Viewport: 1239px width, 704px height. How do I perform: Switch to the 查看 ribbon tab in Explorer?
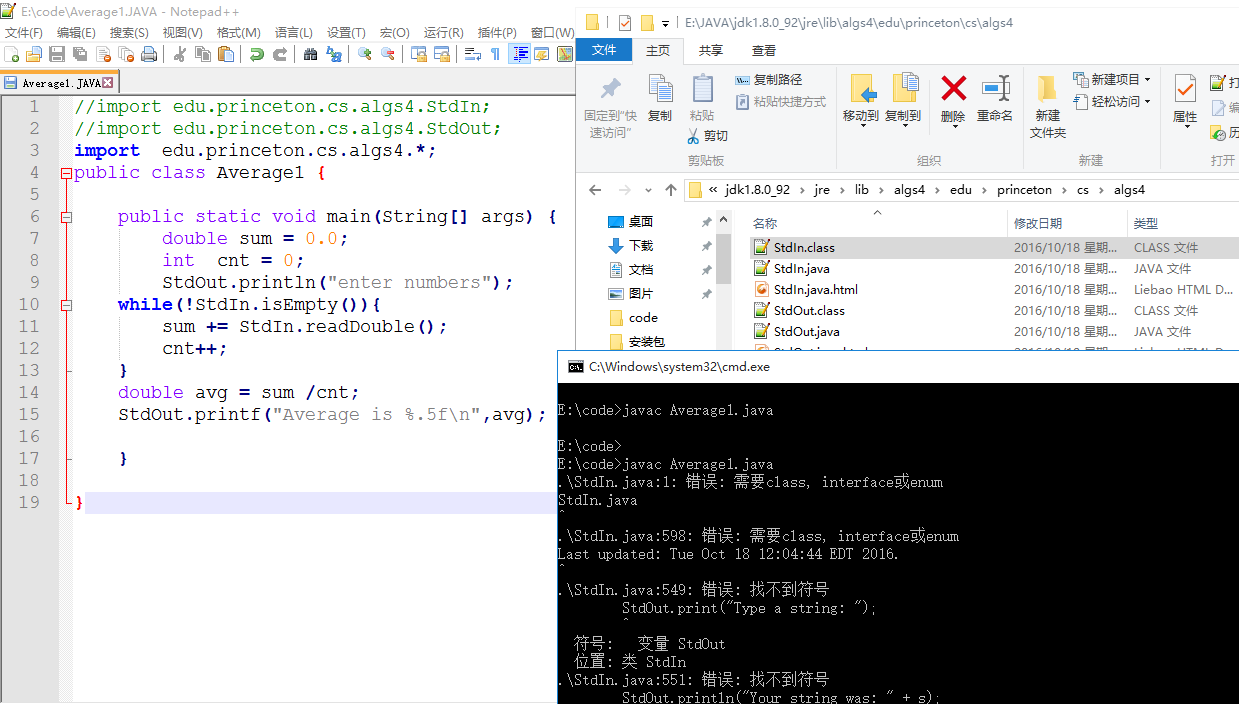(764, 50)
